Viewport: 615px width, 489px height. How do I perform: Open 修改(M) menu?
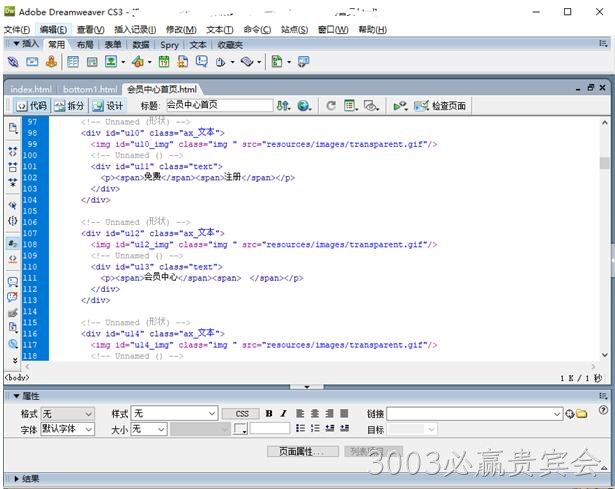click(x=181, y=30)
